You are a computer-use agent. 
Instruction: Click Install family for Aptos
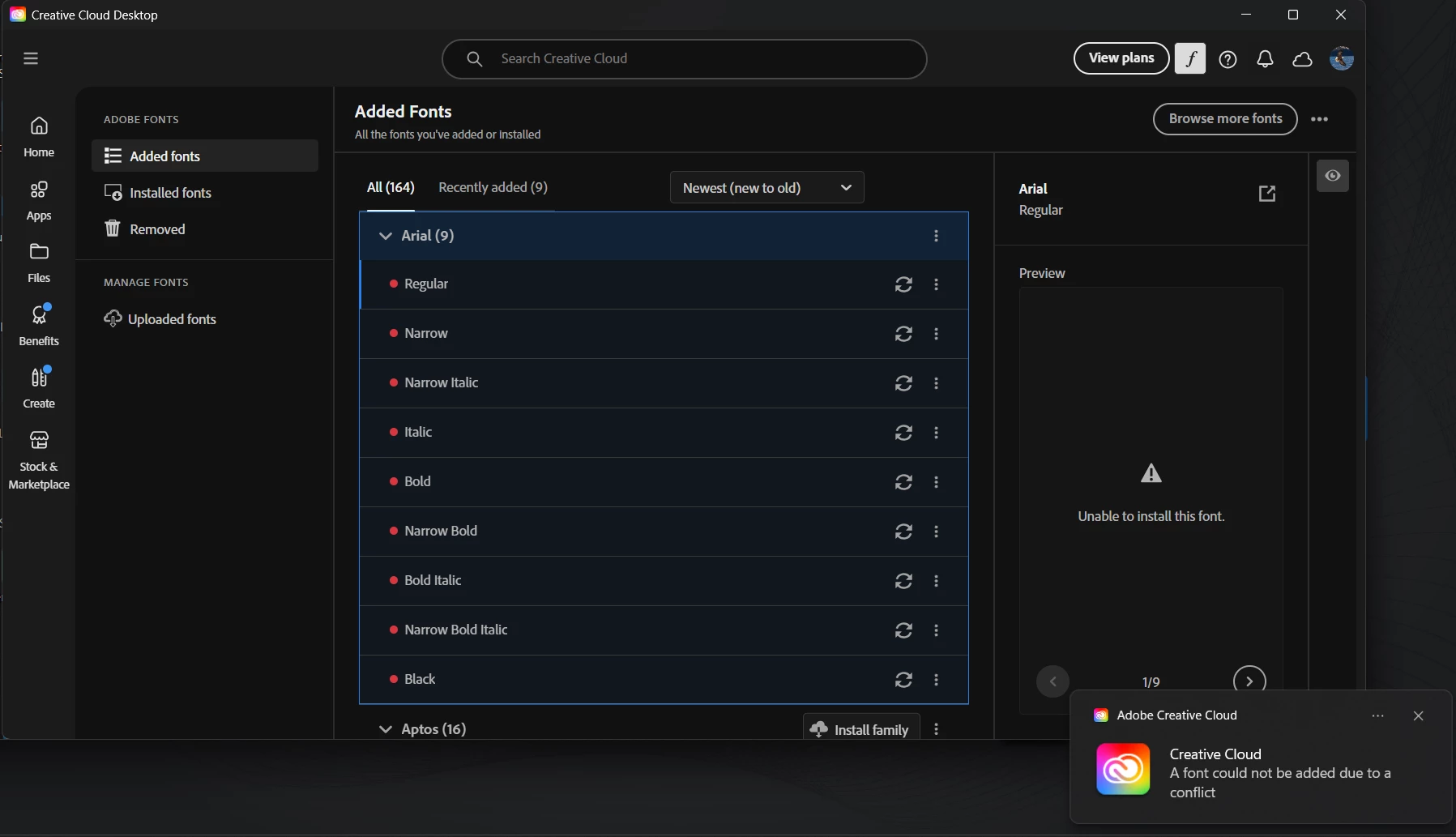pyautogui.click(x=860, y=728)
